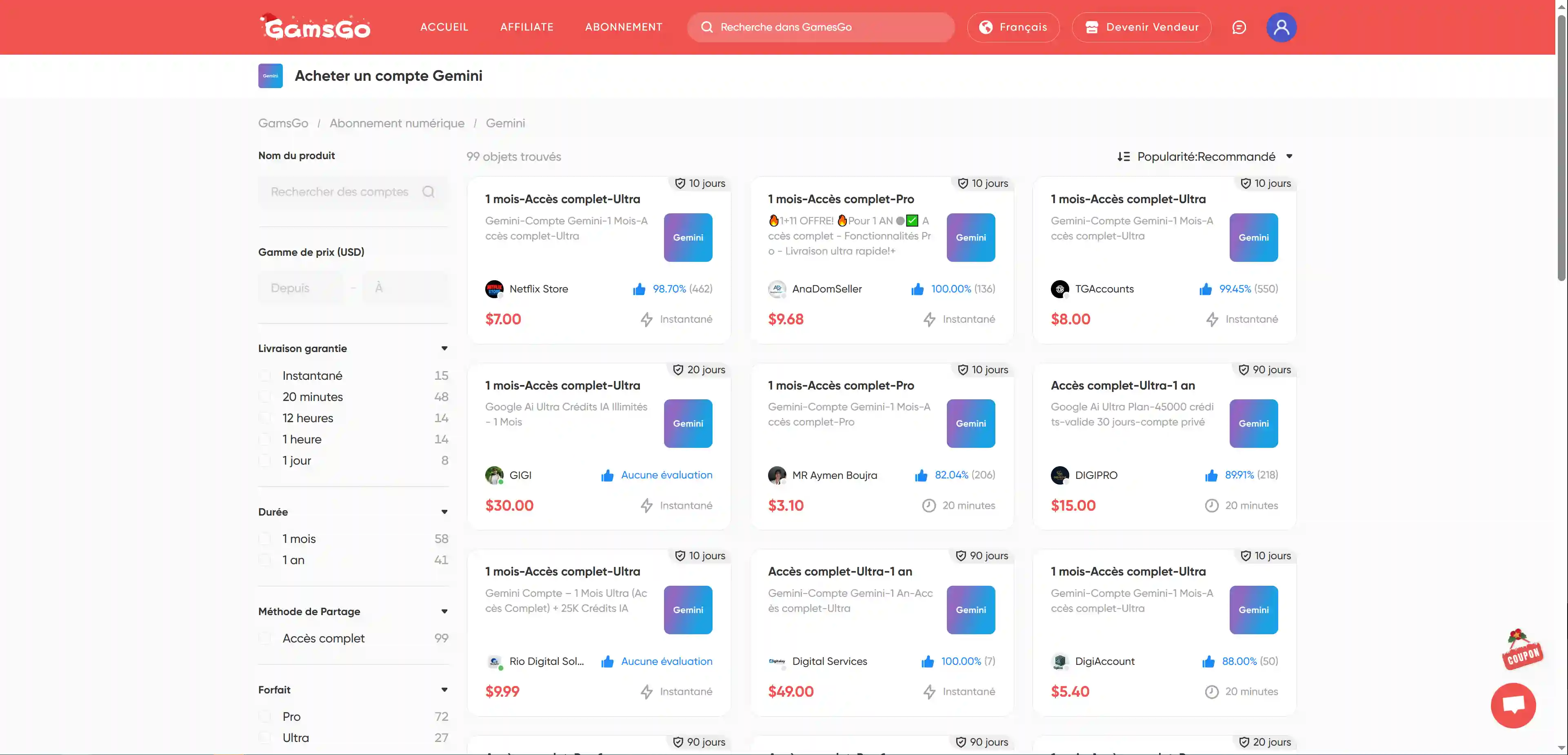Enable the 1 mois duration checkbox
Screen dimensions: 1568x755
pos(265,539)
